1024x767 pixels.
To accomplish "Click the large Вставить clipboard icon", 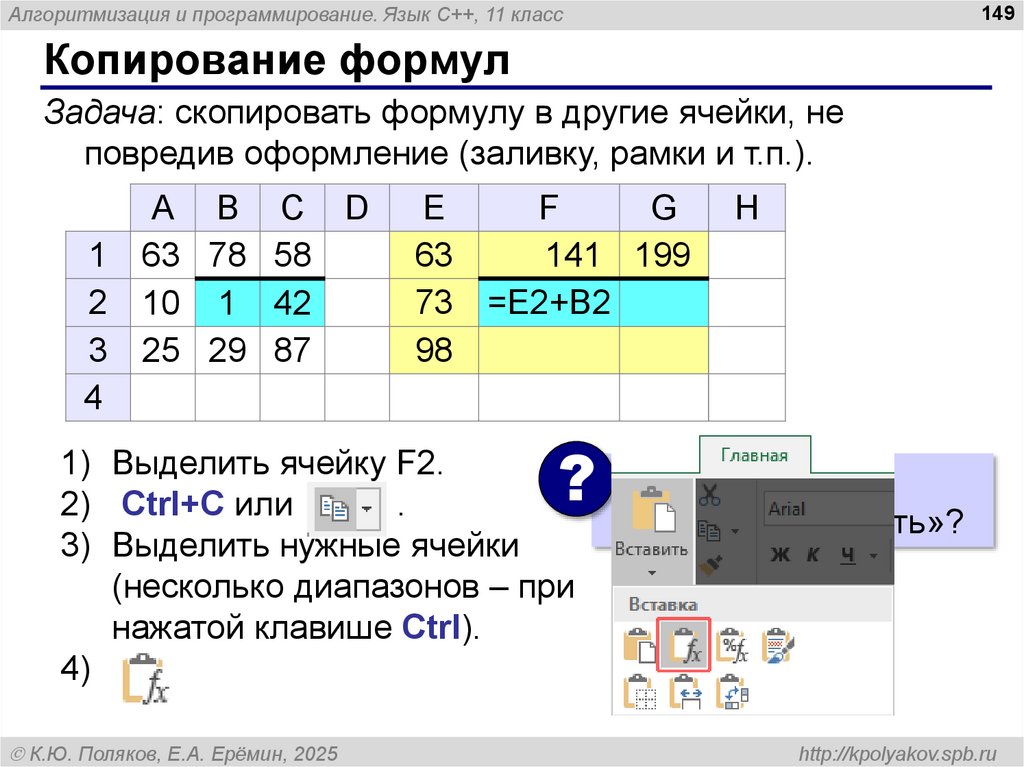I will 653,510.
